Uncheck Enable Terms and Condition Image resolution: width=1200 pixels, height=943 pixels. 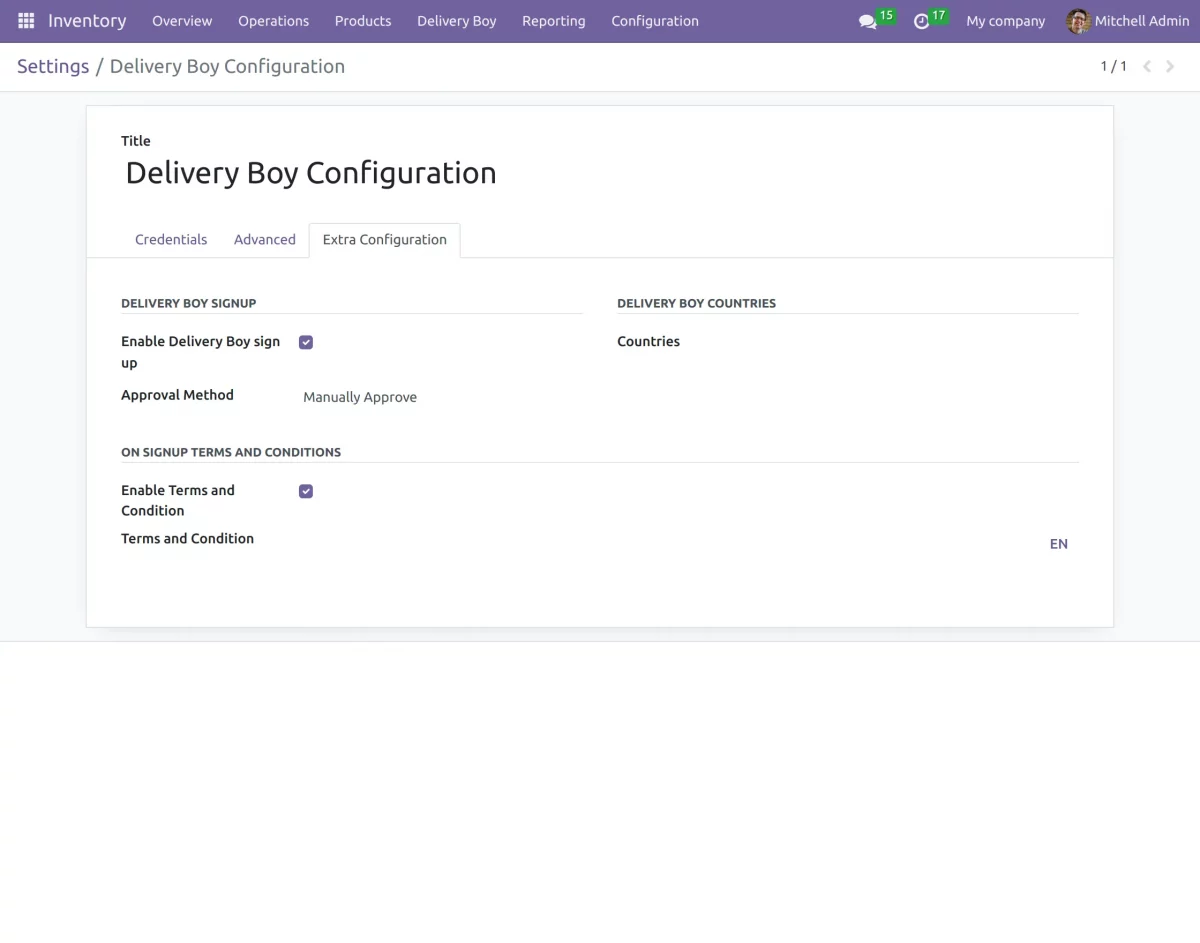pyautogui.click(x=305, y=490)
